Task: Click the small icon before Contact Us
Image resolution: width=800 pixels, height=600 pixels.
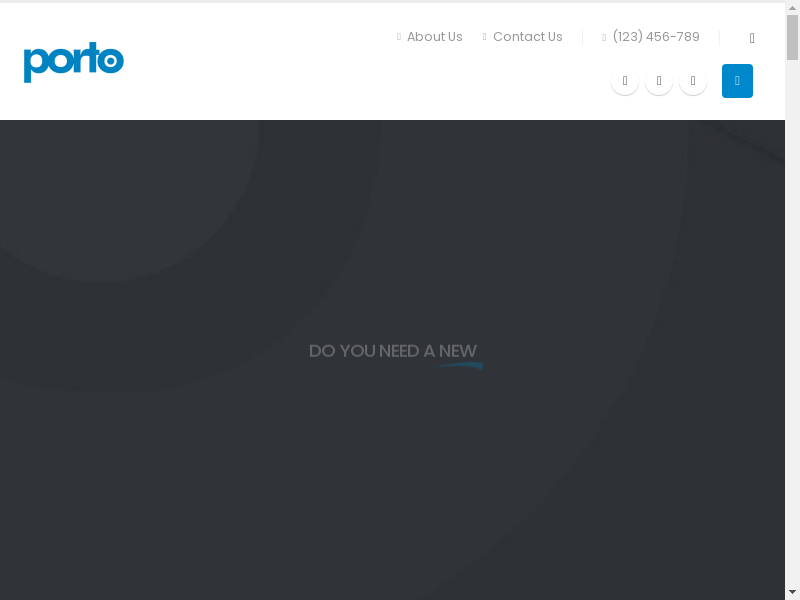Action: pyautogui.click(x=485, y=38)
